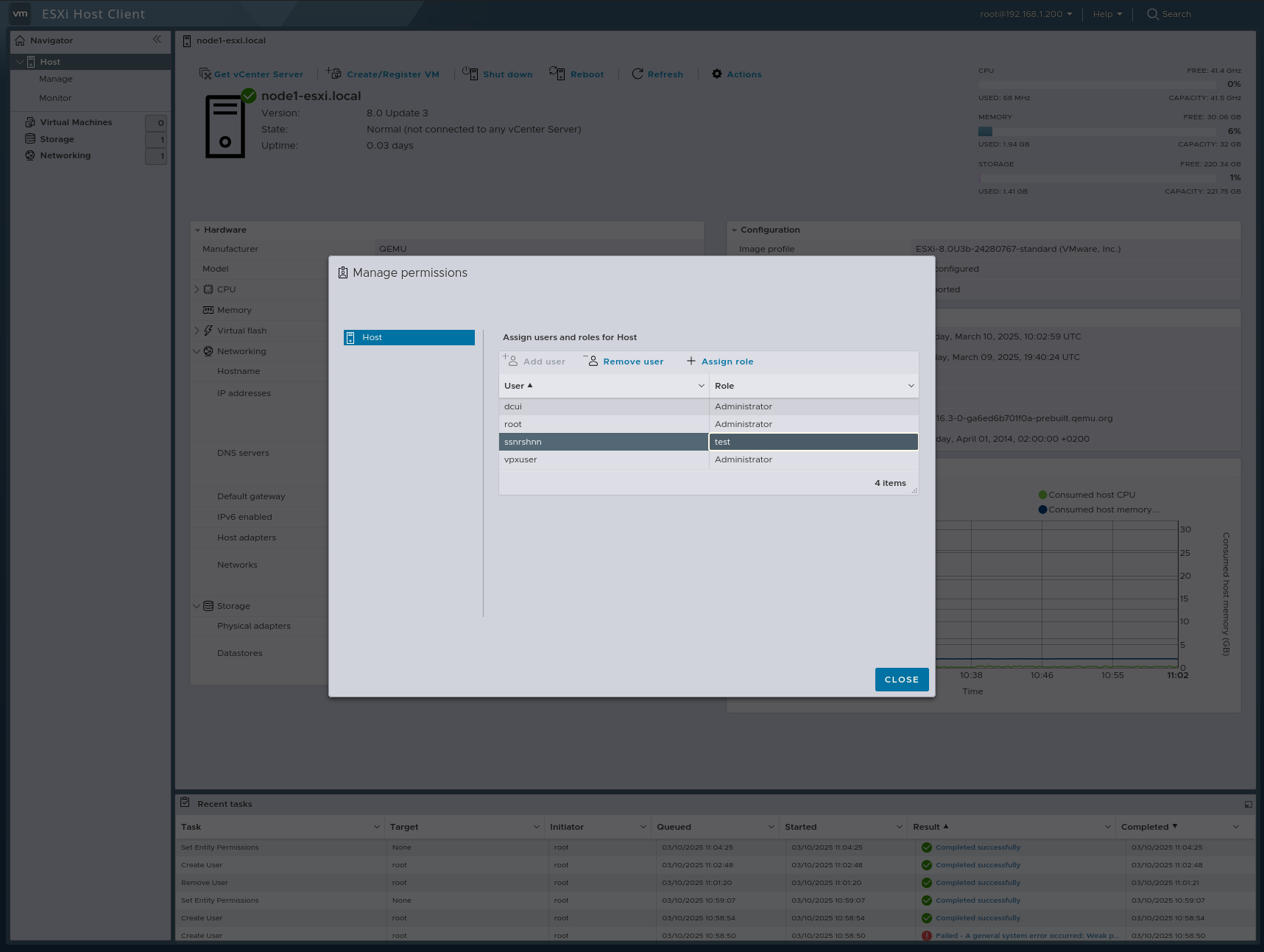Click the Reboot host icon

tap(558, 74)
